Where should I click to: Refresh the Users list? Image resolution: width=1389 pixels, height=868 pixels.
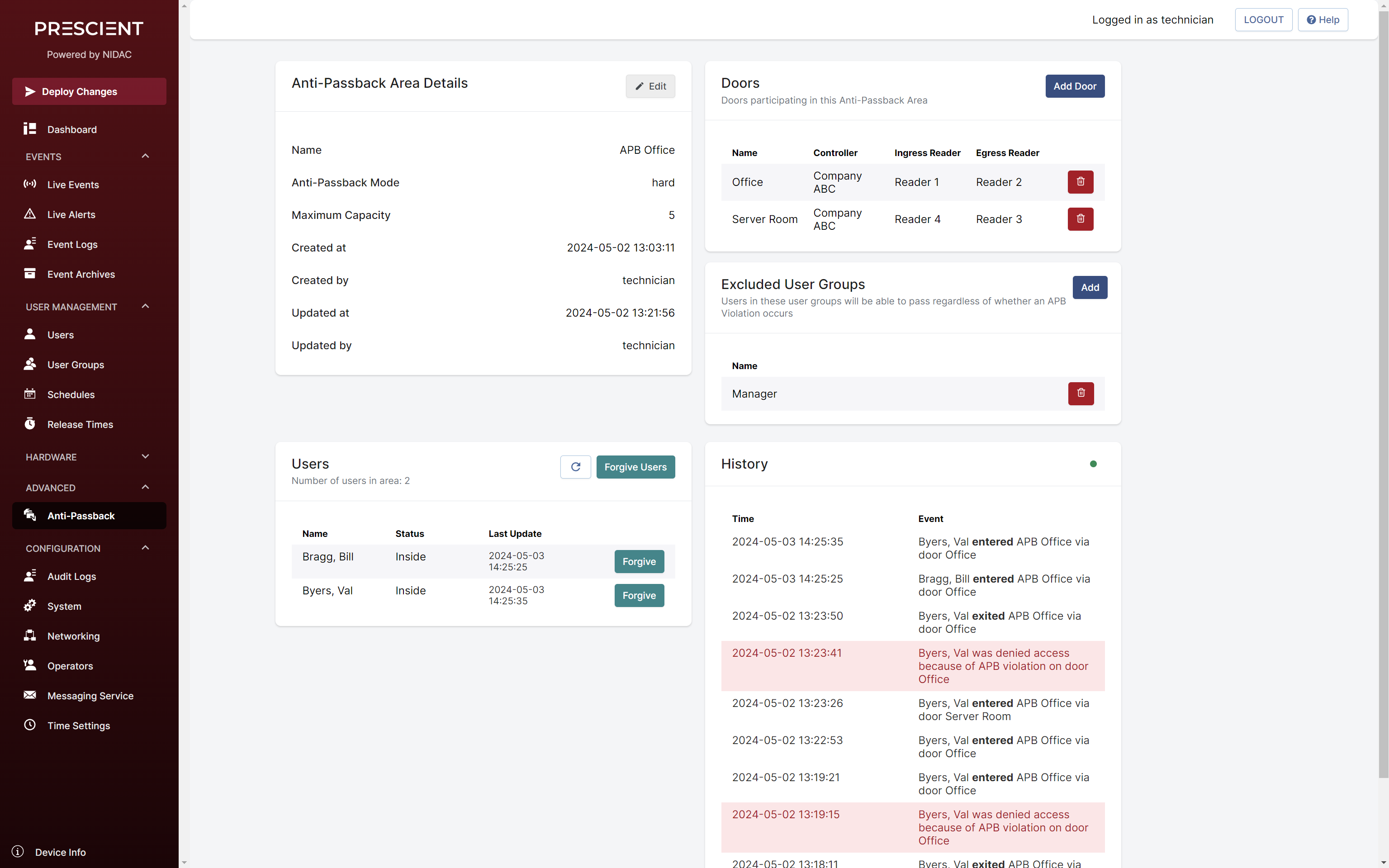(575, 467)
